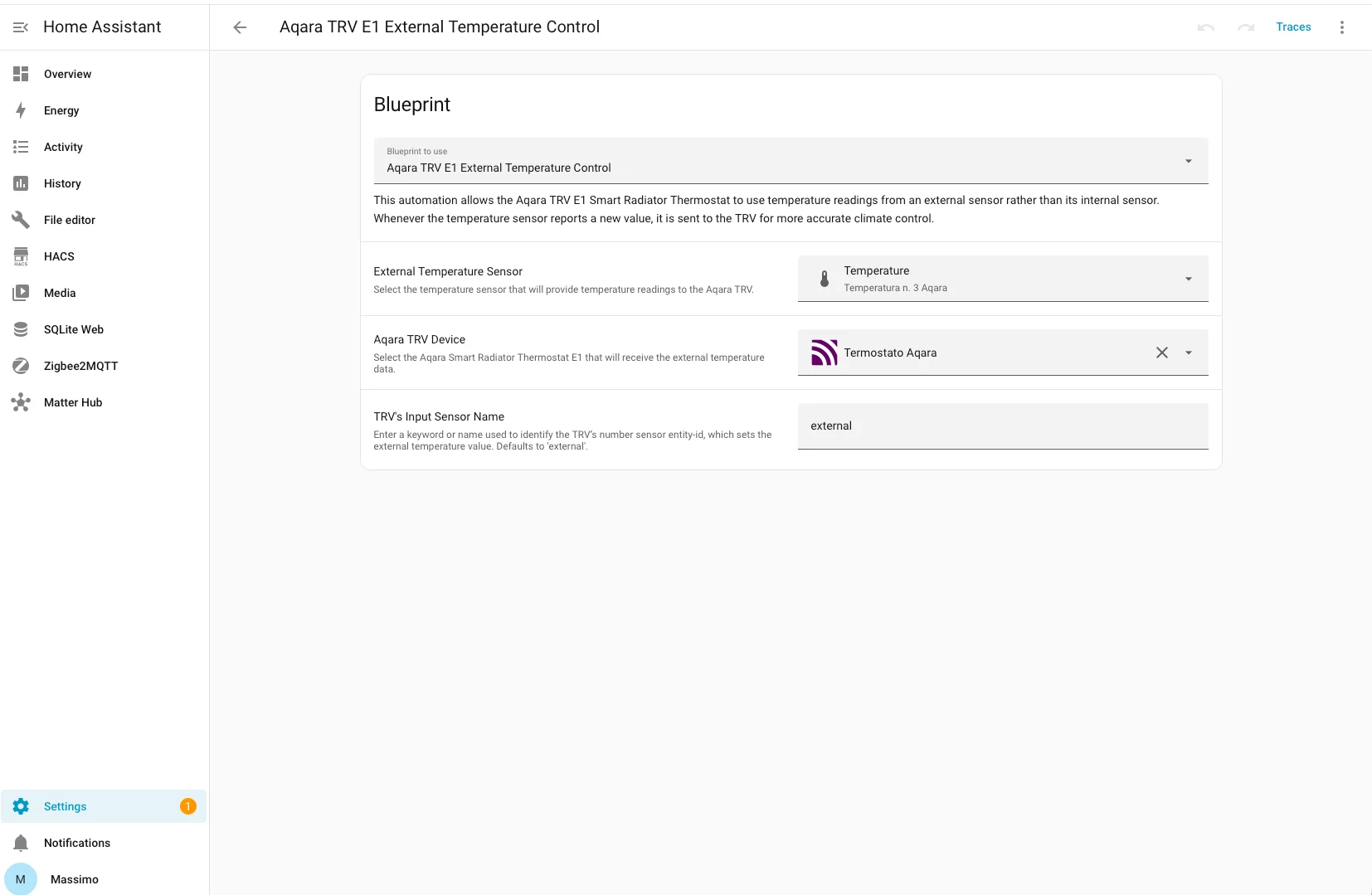Click the HACS store icon
Image resolution: width=1372 pixels, height=895 pixels.
[x=21, y=256]
